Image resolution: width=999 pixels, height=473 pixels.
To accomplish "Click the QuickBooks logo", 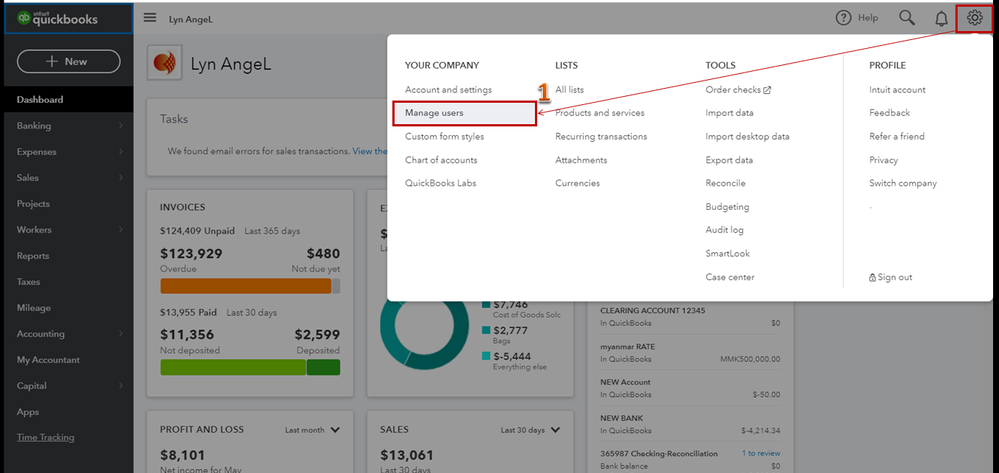I will coord(58,18).
